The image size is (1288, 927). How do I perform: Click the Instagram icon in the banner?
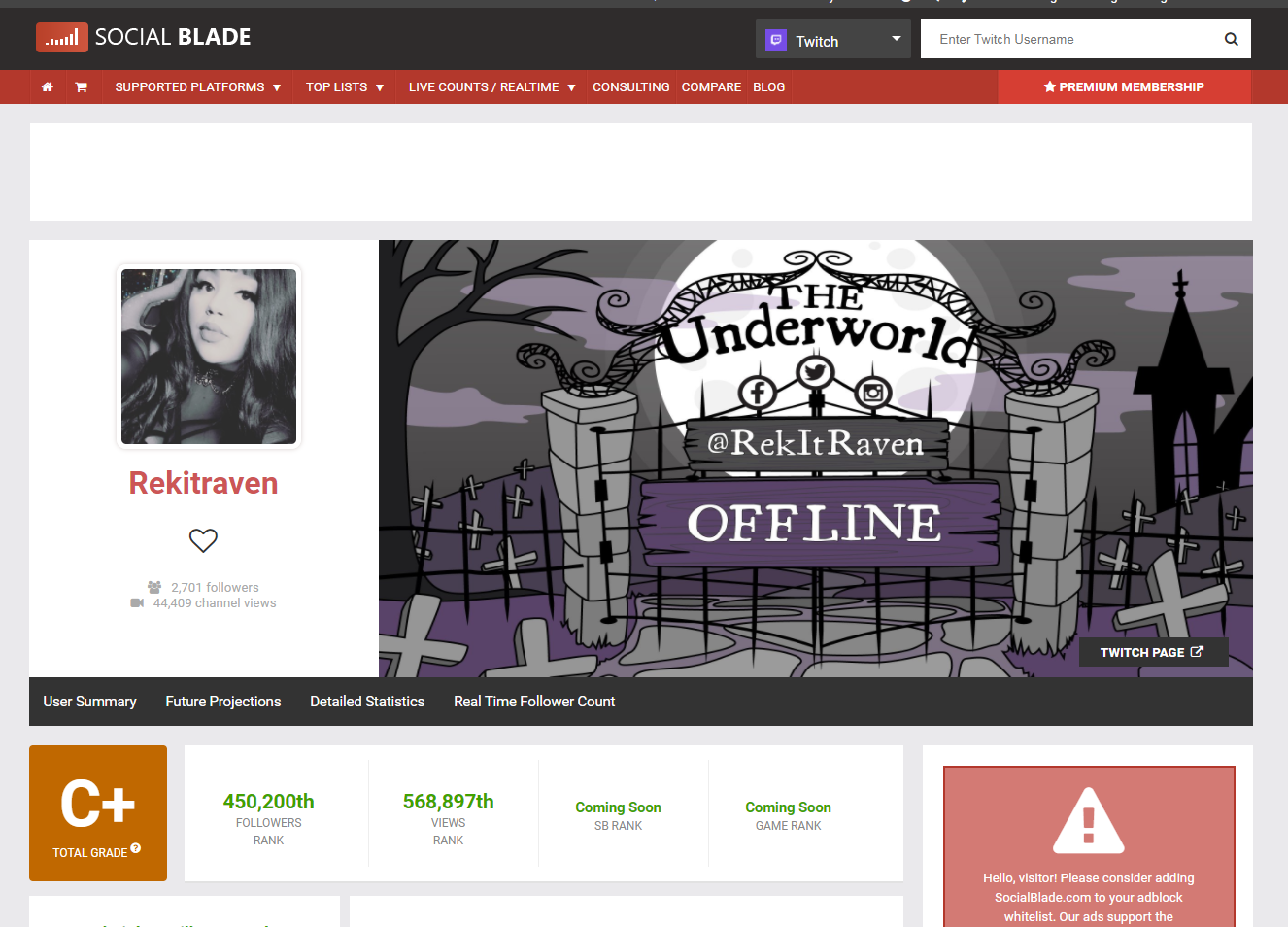click(x=873, y=393)
